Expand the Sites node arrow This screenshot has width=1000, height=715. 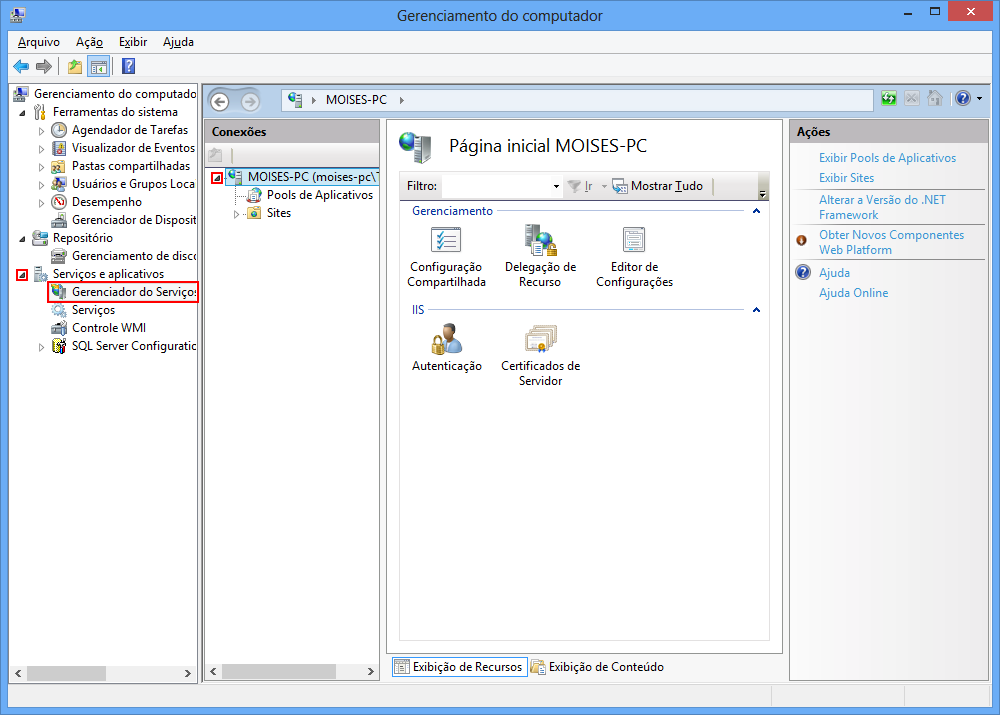tap(237, 214)
